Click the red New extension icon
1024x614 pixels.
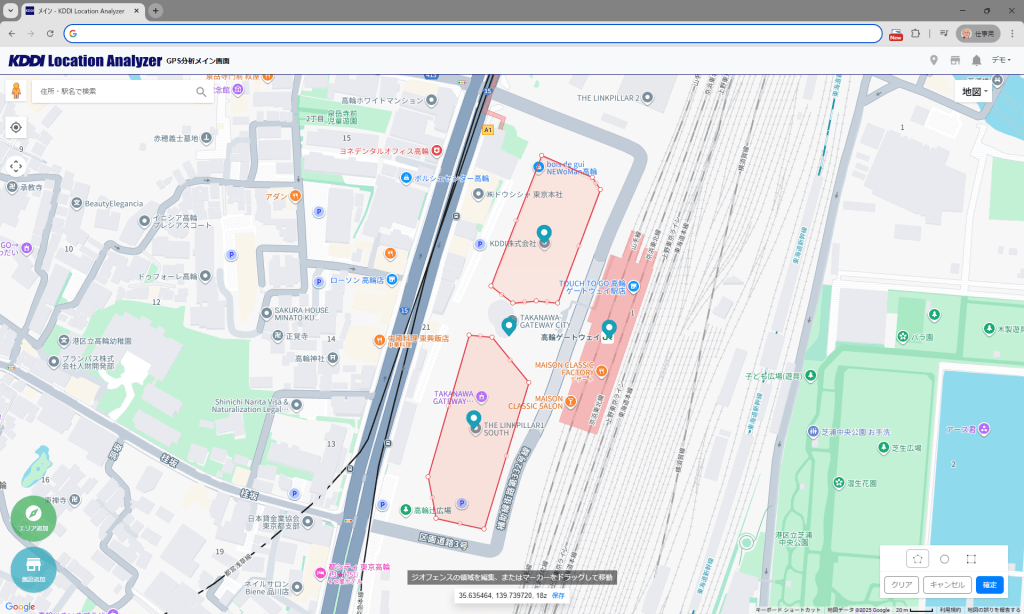pyautogui.click(x=895, y=34)
